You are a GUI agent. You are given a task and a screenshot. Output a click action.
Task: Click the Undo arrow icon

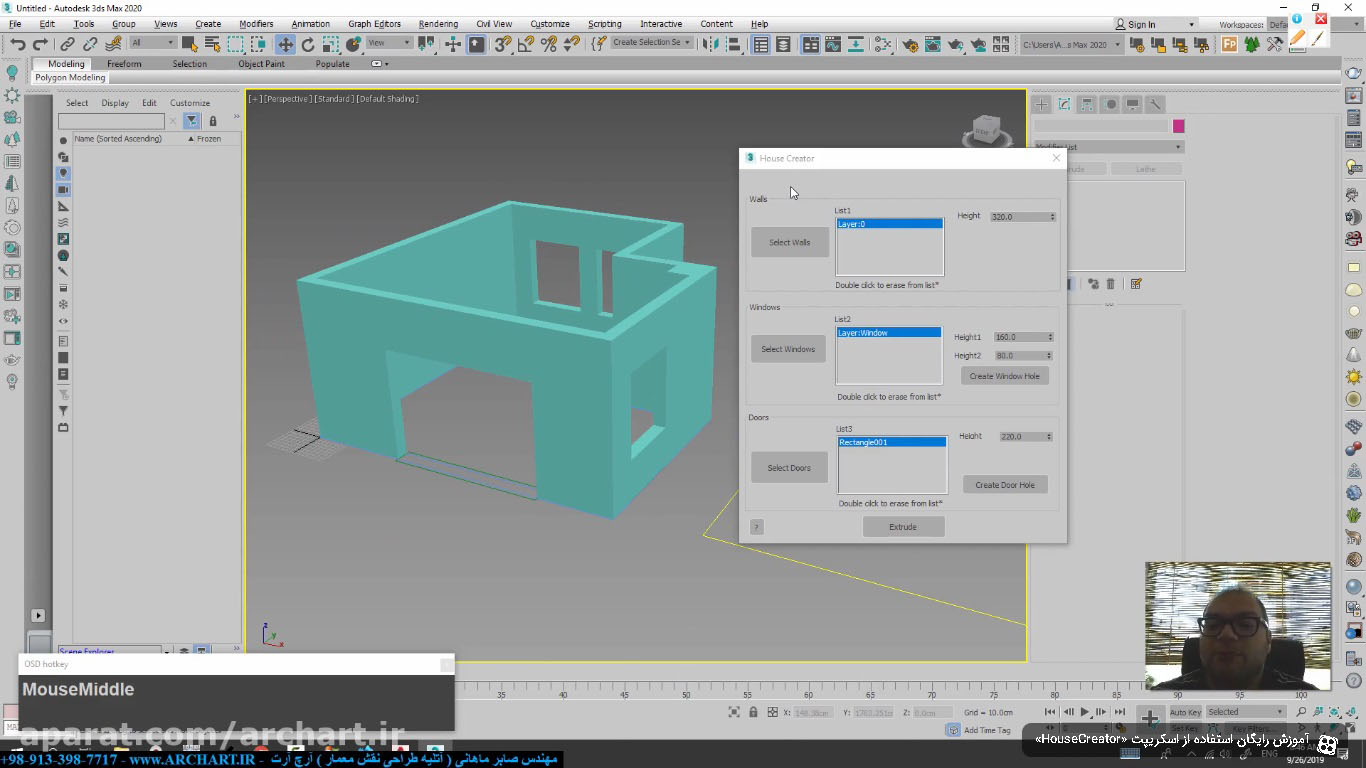click(x=17, y=44)
